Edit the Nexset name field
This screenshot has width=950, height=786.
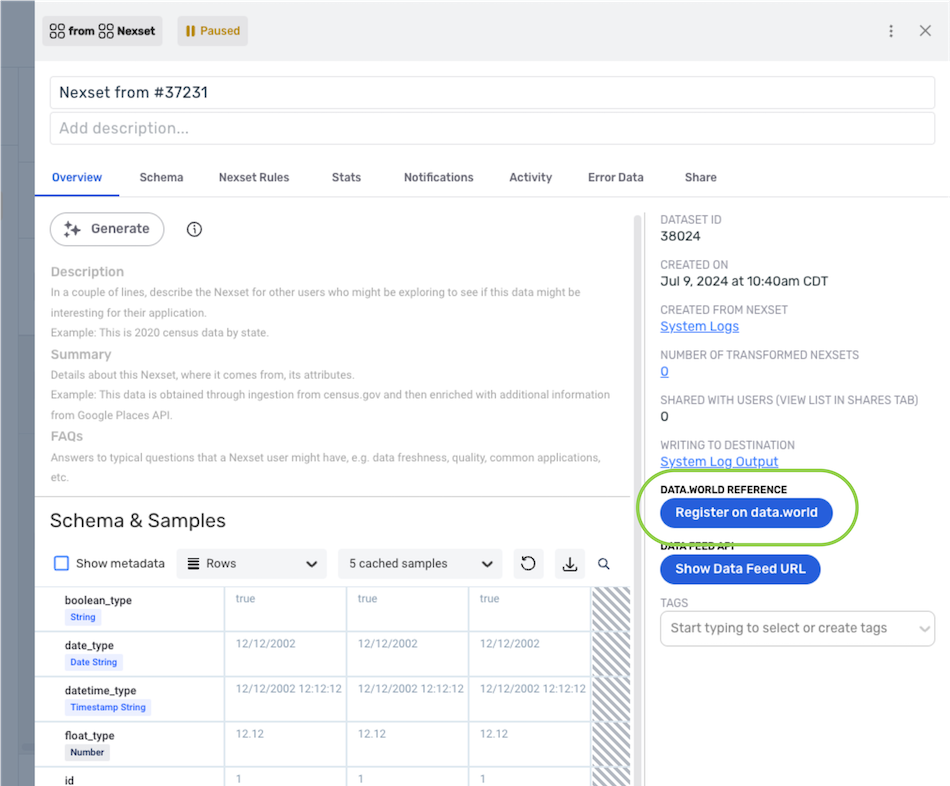(492, 93)
